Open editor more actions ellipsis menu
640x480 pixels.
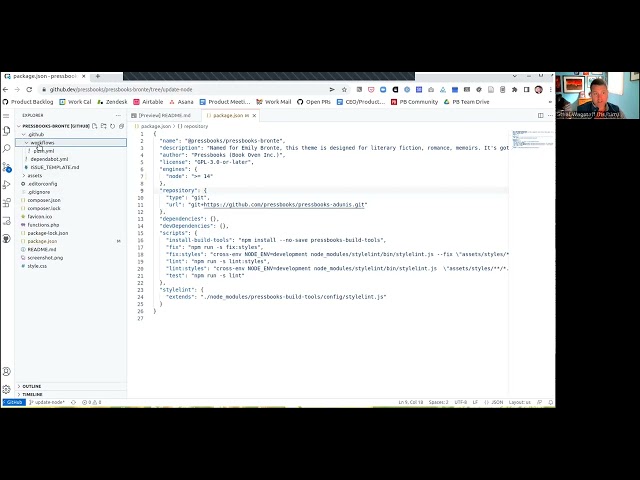550,116
